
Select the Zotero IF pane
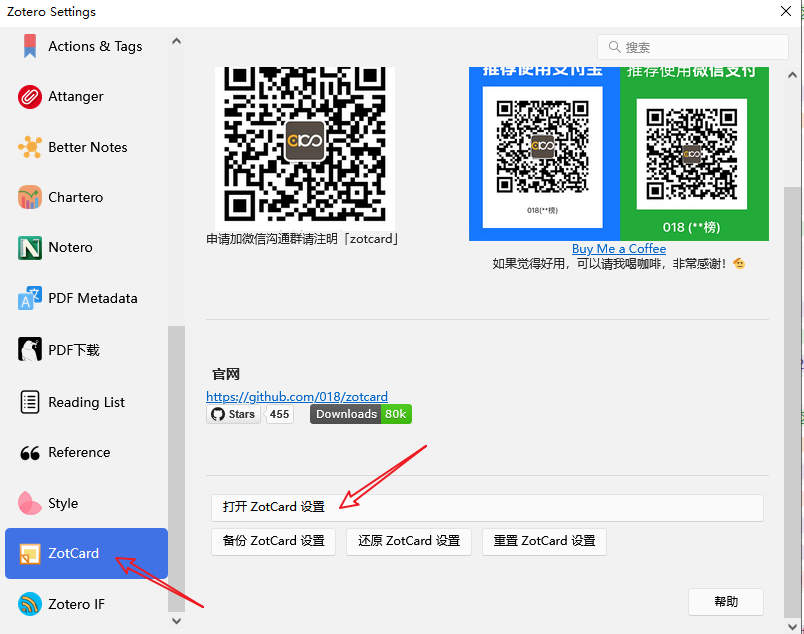[86, 604]
